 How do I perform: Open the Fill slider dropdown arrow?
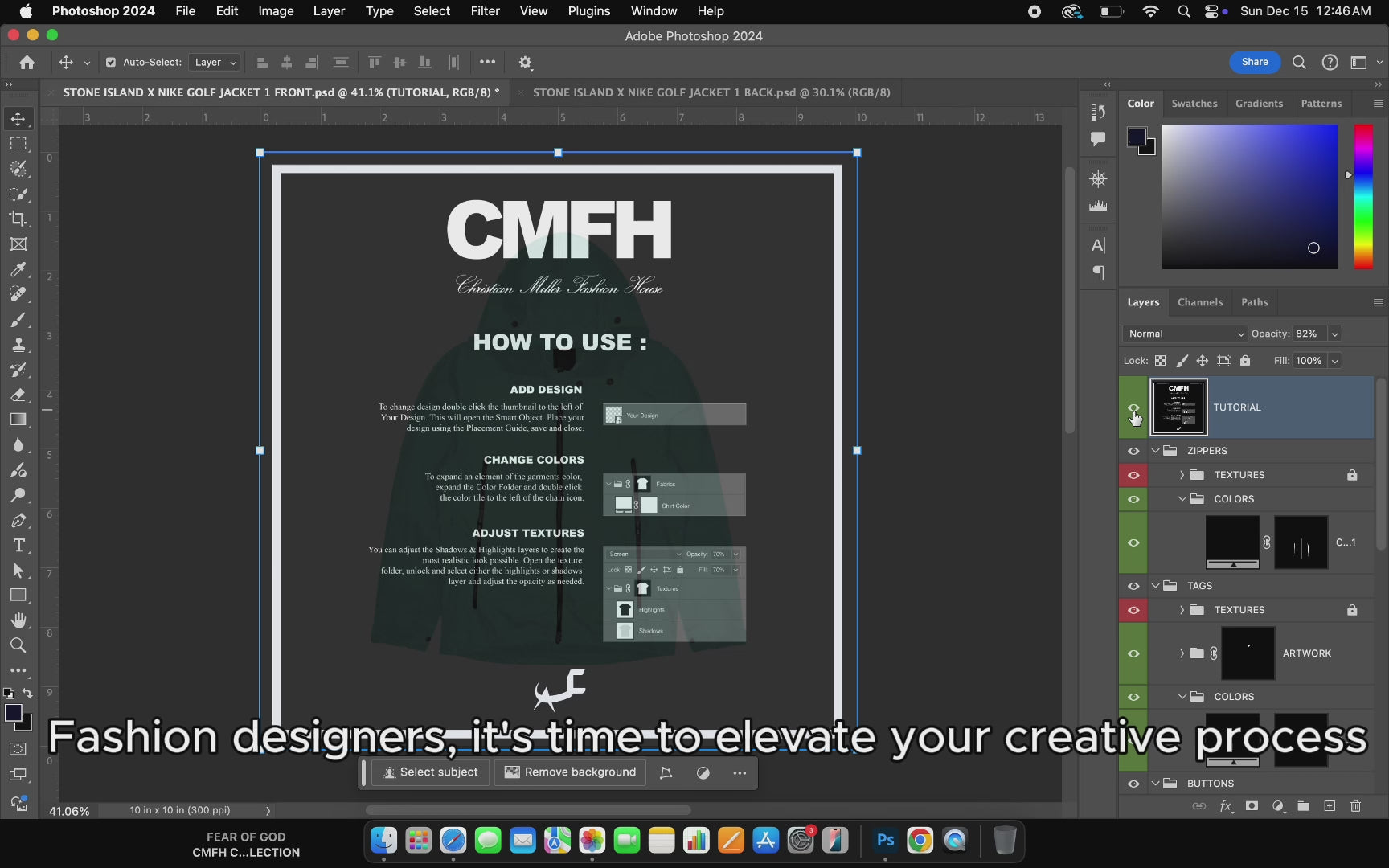pos(1335,361)
